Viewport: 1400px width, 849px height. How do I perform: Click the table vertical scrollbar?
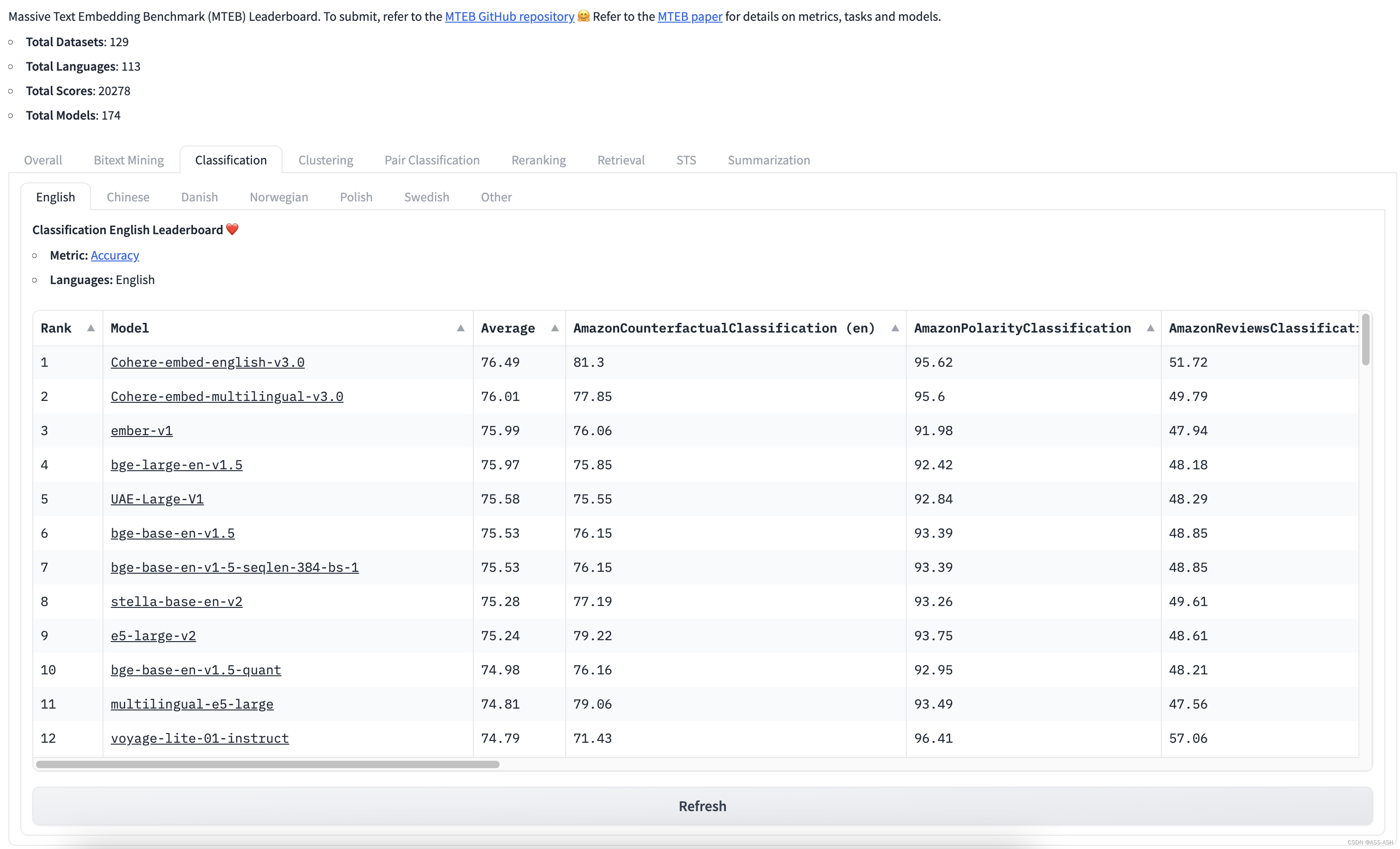[1365, 341]
